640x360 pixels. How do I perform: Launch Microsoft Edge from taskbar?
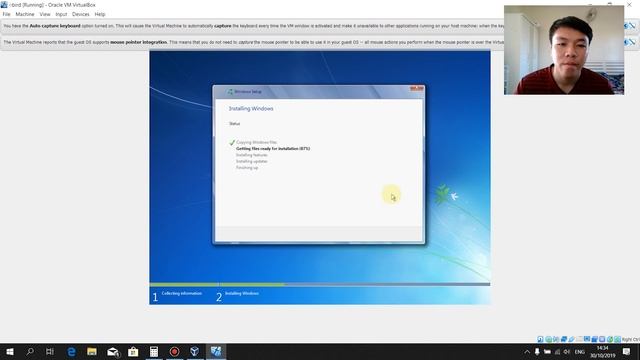[x=71, y=351]
